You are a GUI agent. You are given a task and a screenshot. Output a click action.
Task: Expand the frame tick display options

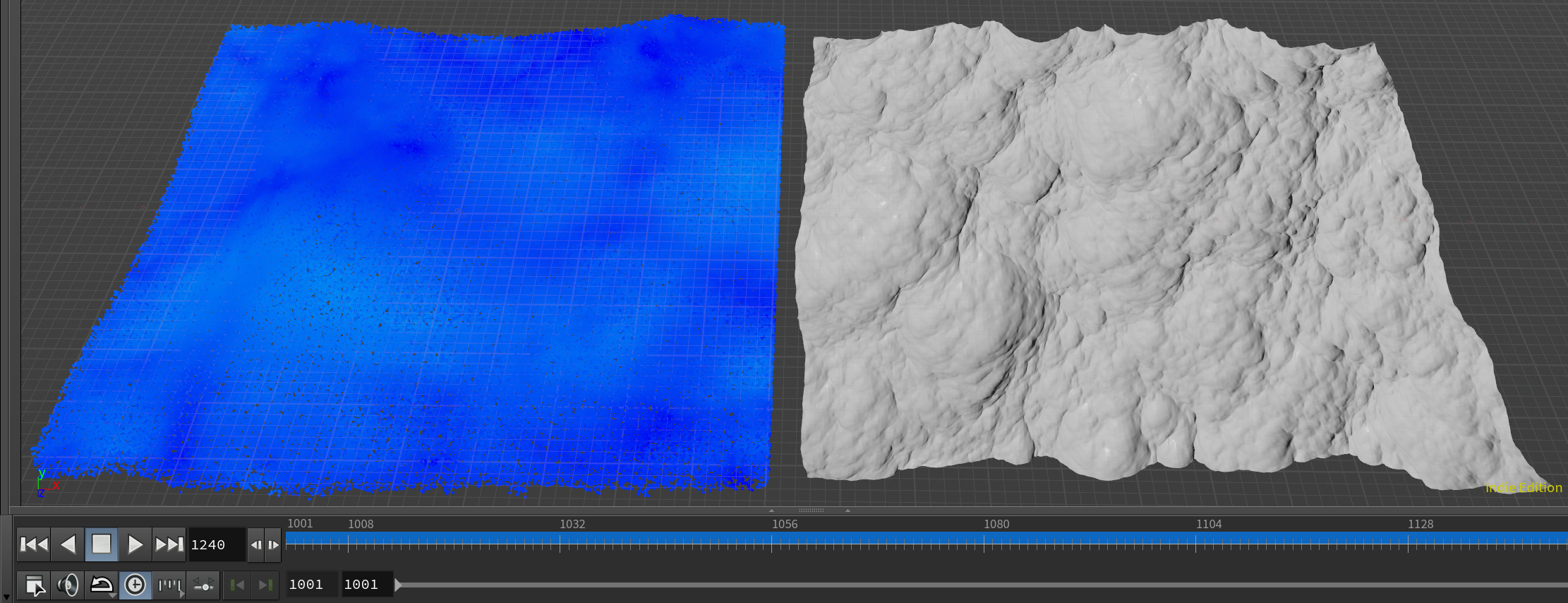tap(169, 585)
